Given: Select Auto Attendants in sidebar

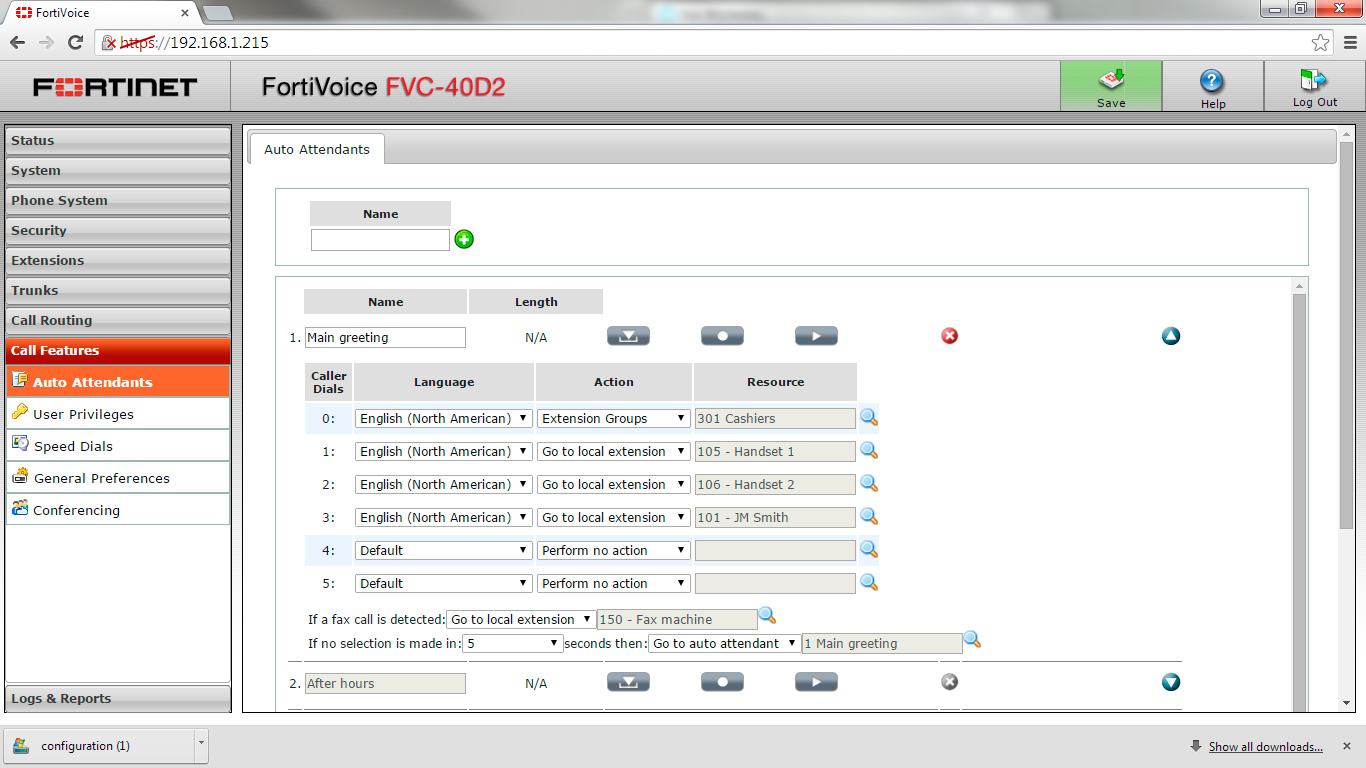Looking at the screenshot, I should 118,382.
